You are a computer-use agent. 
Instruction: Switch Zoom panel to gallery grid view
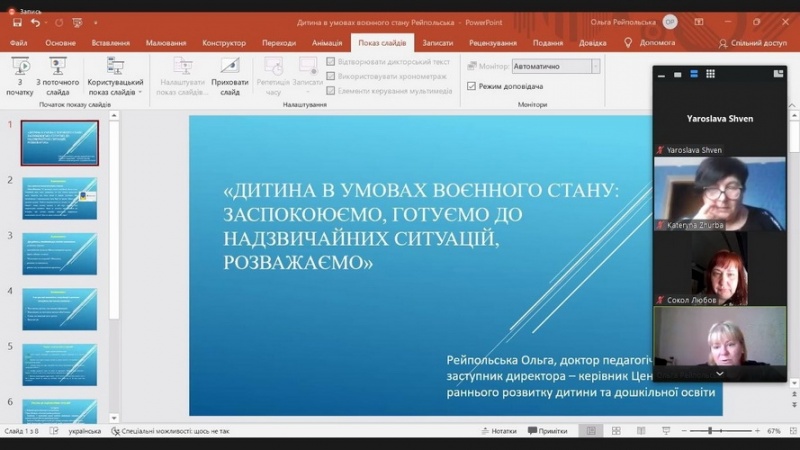click(x=710, y=74)
